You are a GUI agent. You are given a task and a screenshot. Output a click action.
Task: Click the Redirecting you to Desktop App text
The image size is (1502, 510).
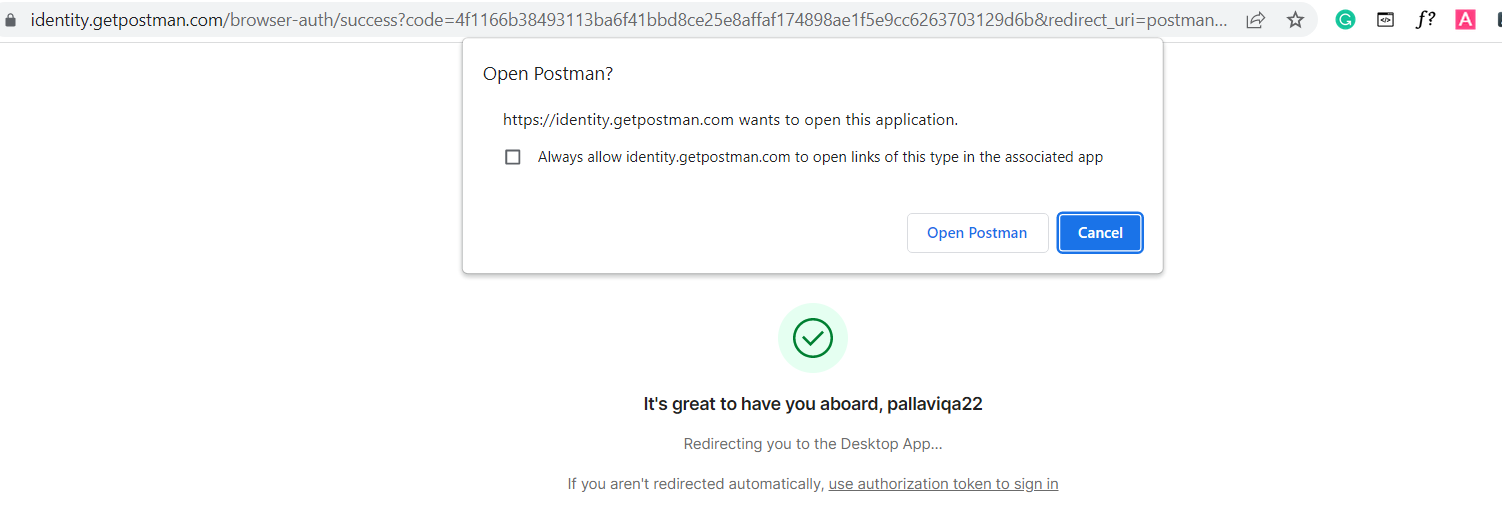tap(813, 444)
